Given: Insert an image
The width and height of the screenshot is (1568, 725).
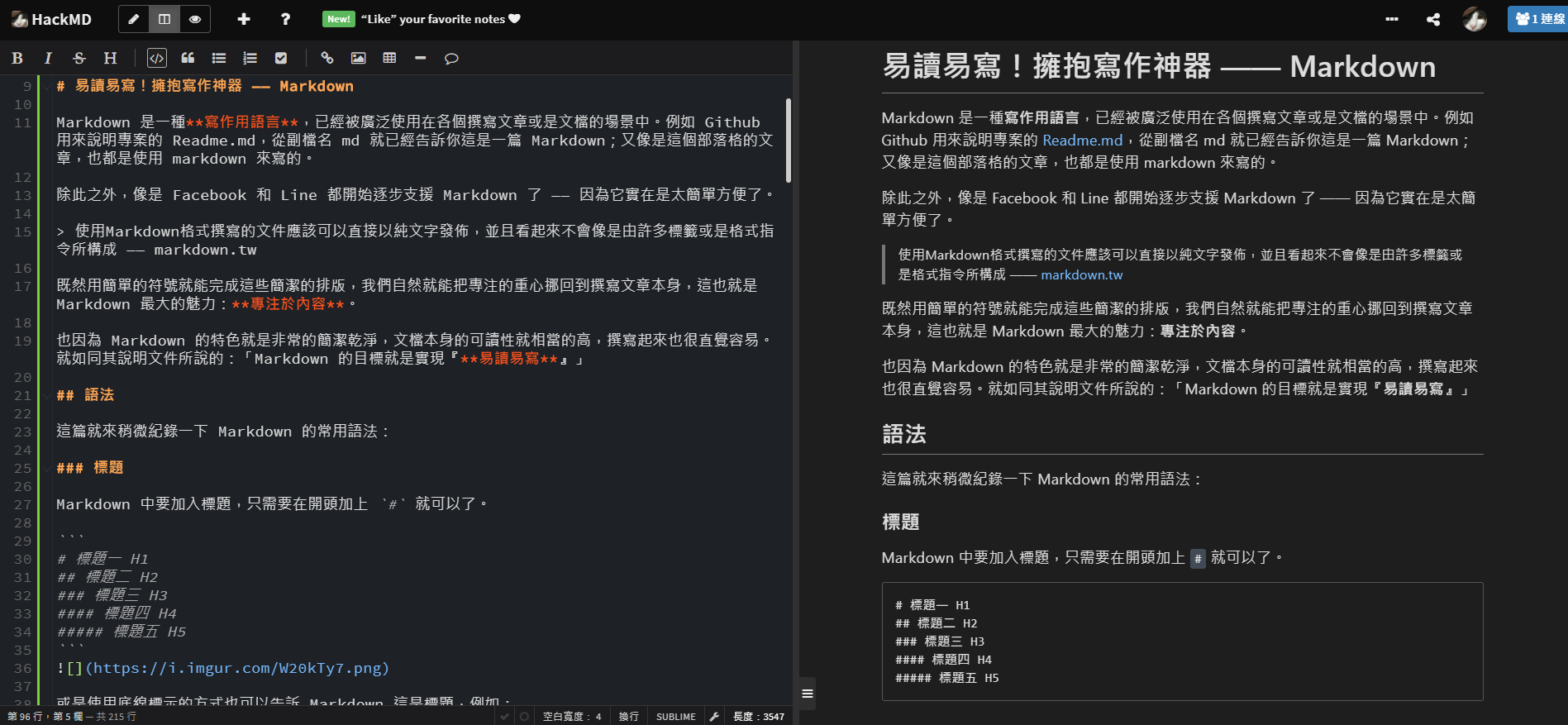Looking at the screenshot, I should tap(358, 58).
